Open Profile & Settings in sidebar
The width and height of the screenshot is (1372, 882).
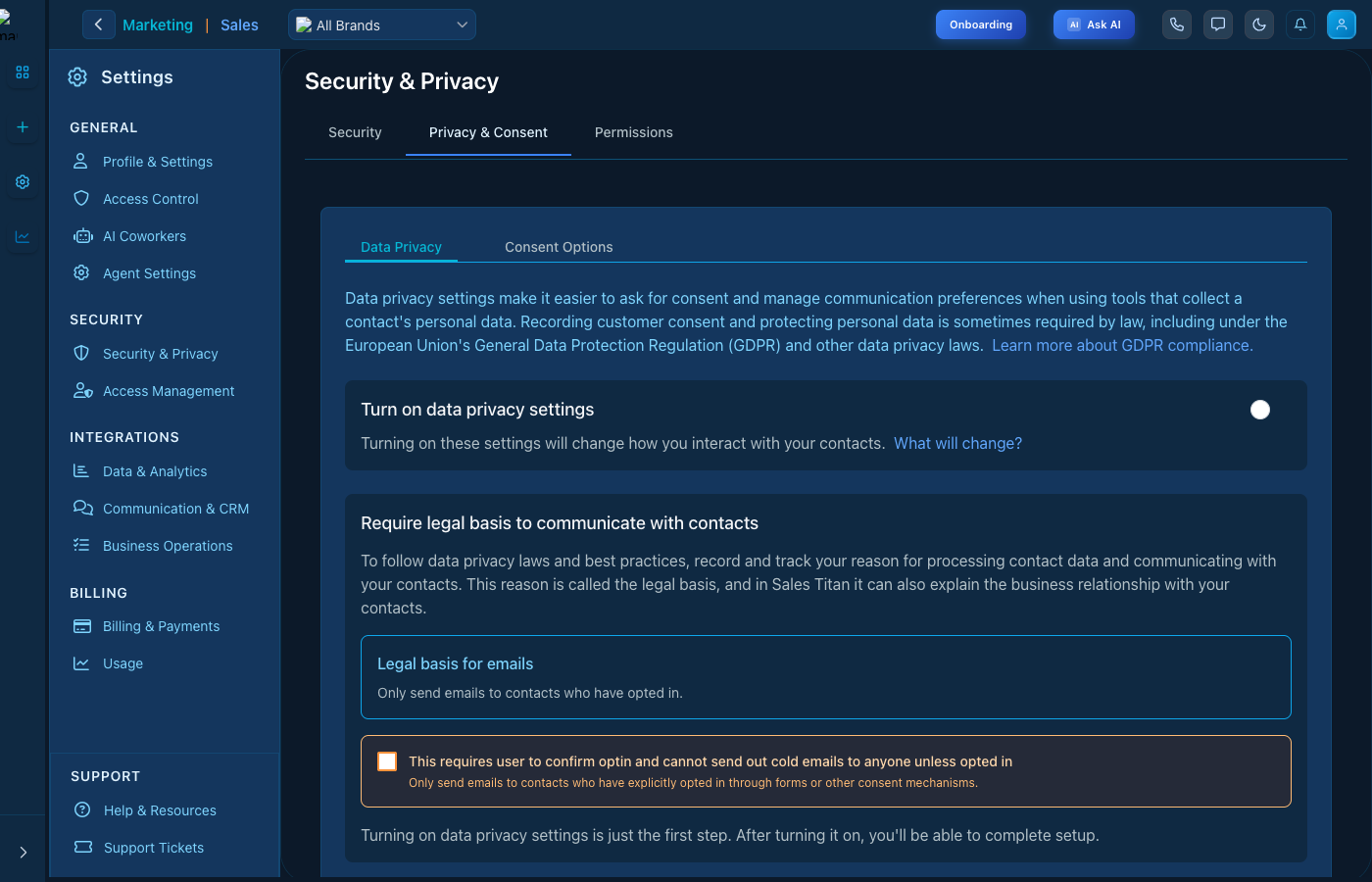coord(158,162)
